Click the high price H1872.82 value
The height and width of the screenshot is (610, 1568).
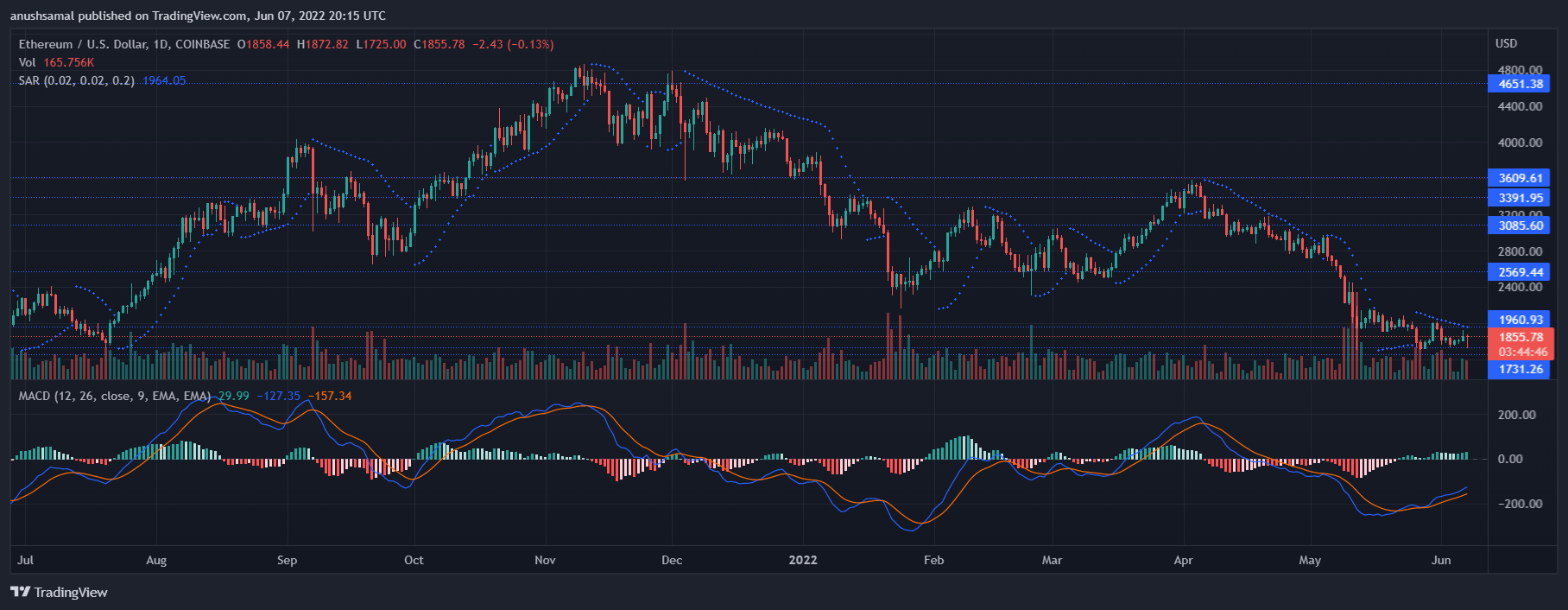point(323,44)
